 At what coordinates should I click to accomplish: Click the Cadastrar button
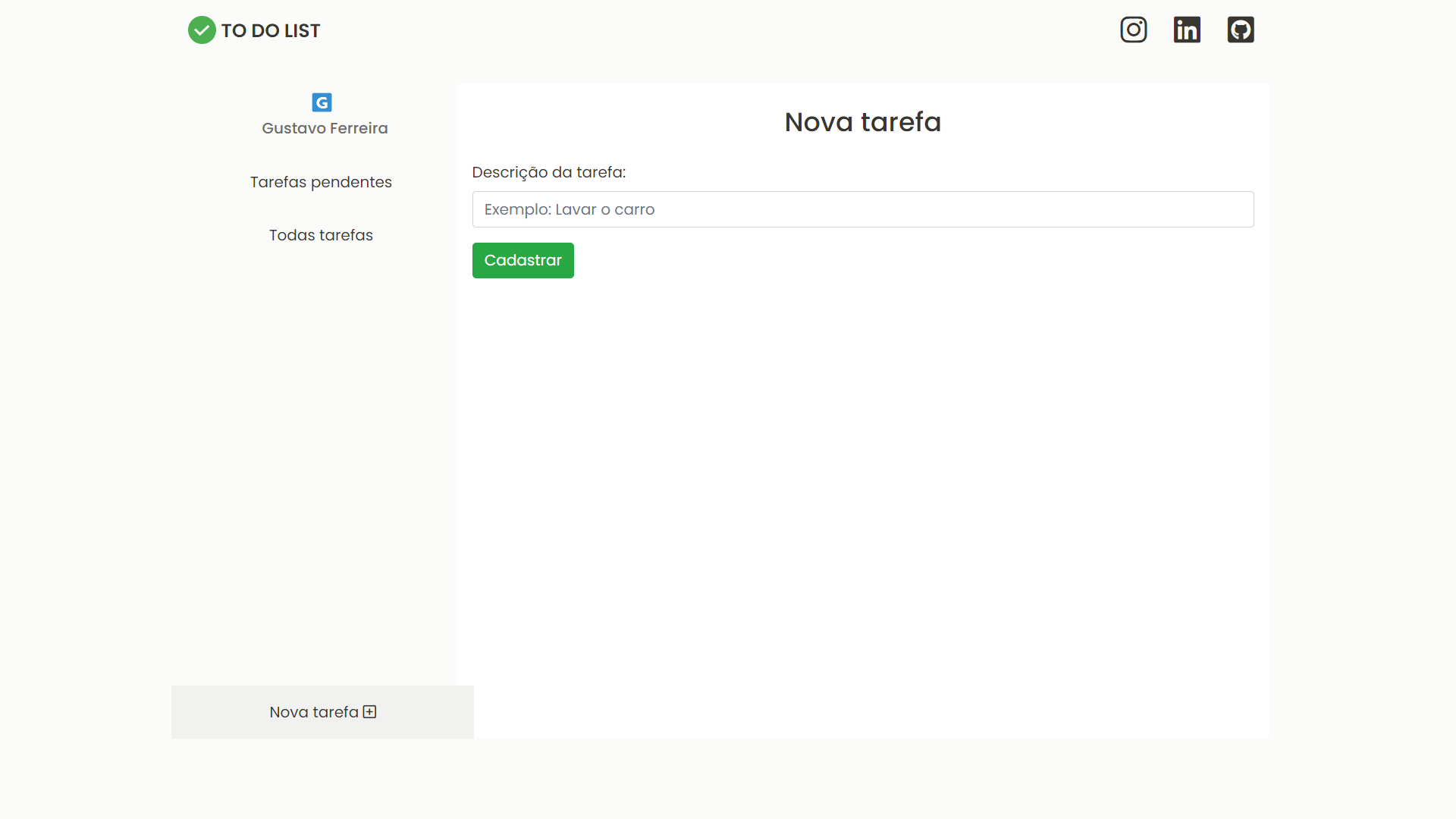[523, 260]
